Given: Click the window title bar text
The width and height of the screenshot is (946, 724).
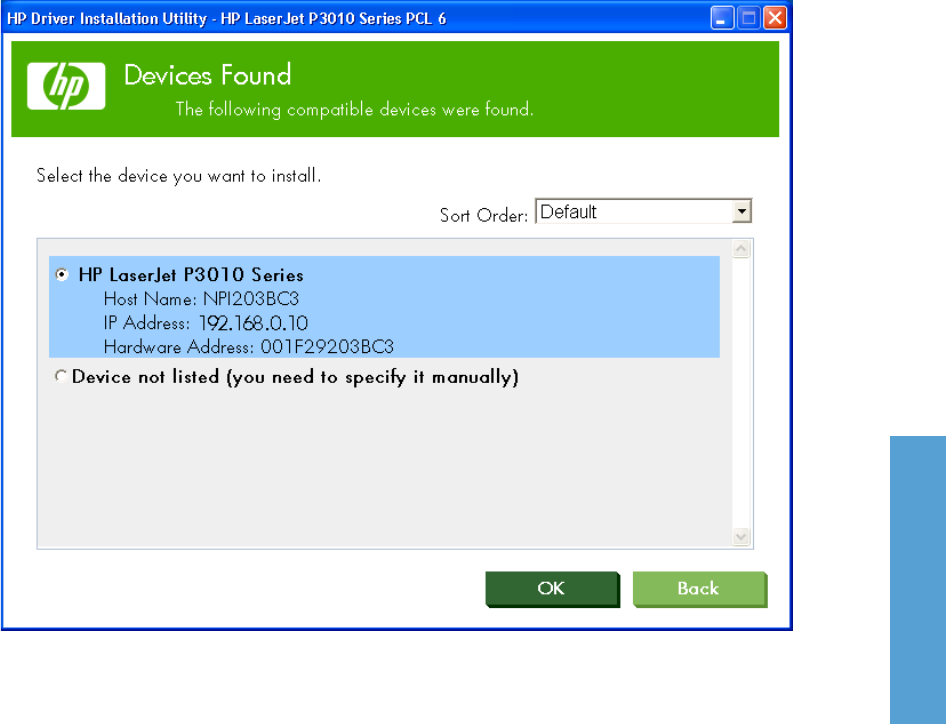Looking at the screenshot, I should coord(227,19).
